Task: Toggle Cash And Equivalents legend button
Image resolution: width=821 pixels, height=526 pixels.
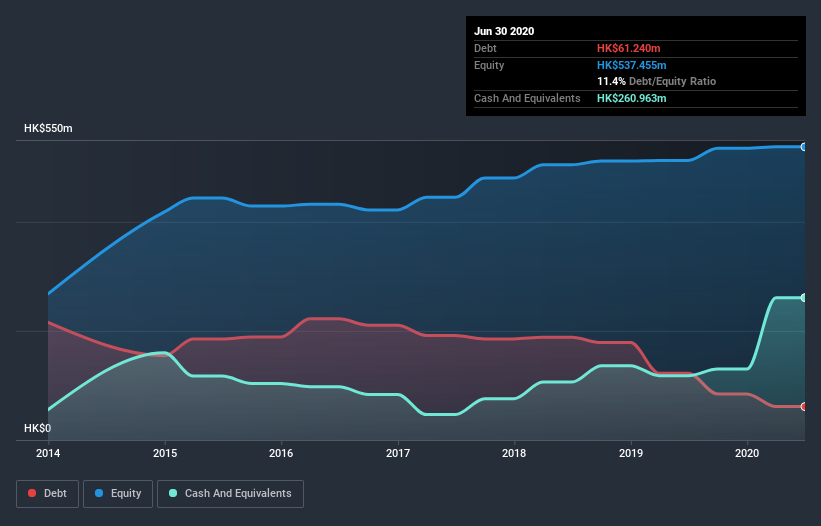Action: pos(230,494)
